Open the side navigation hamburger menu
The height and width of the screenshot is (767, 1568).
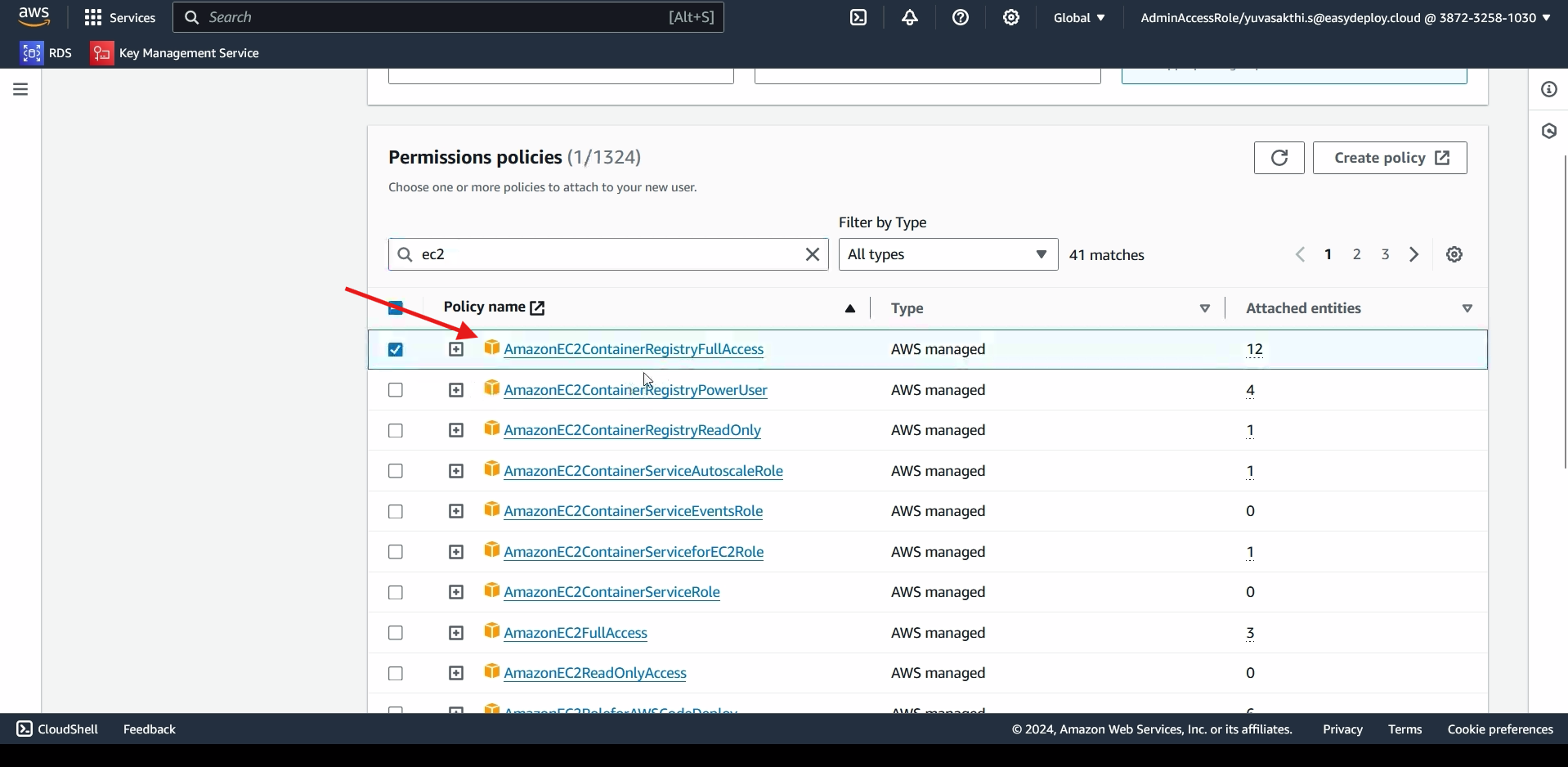[x=20, y=89]
